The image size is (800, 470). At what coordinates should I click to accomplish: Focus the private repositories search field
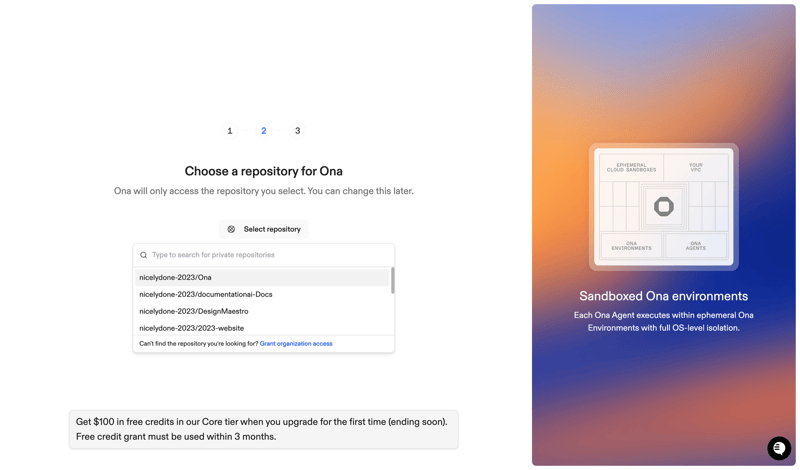pyautogui.click(x=264, y=255)
